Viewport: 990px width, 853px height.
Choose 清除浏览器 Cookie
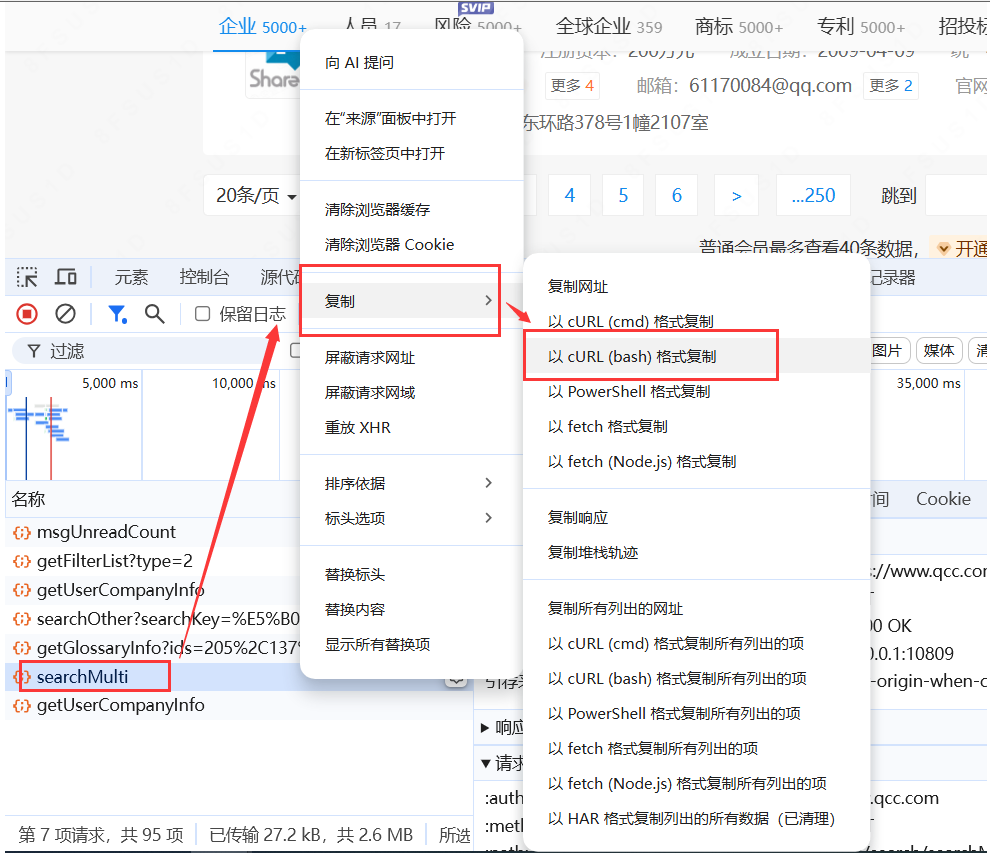[389, 244]
